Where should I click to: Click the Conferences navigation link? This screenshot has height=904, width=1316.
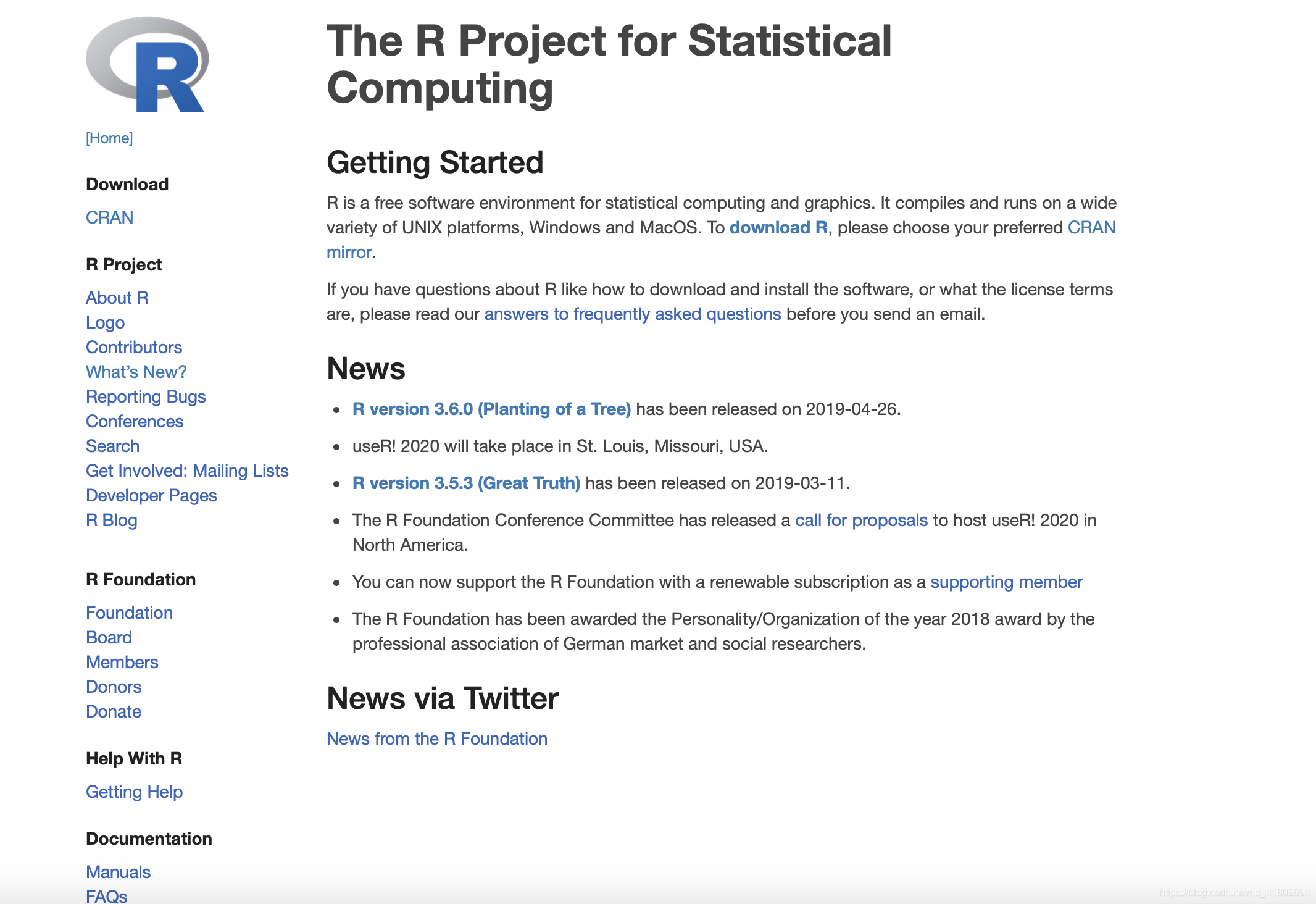point(133,420)
